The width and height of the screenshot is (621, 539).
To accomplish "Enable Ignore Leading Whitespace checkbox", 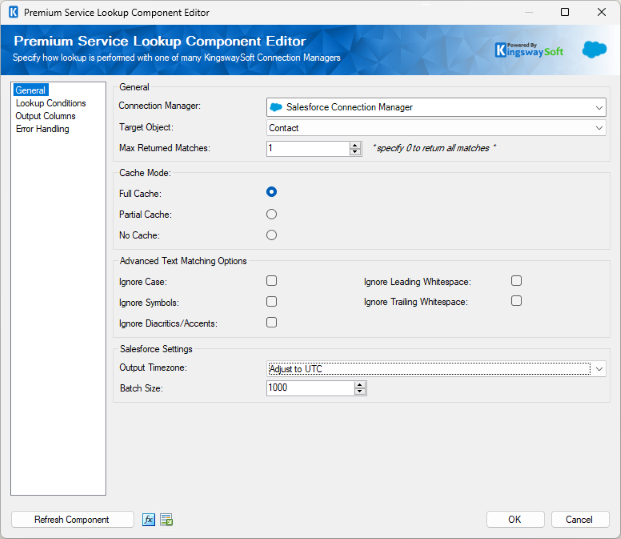I will [516, 281].
